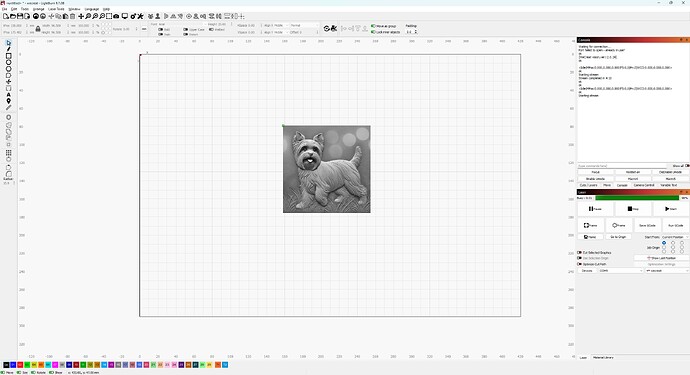Pick the Create Text tool
The width and height of the screenshot is (690, 375).
point(8,95)
